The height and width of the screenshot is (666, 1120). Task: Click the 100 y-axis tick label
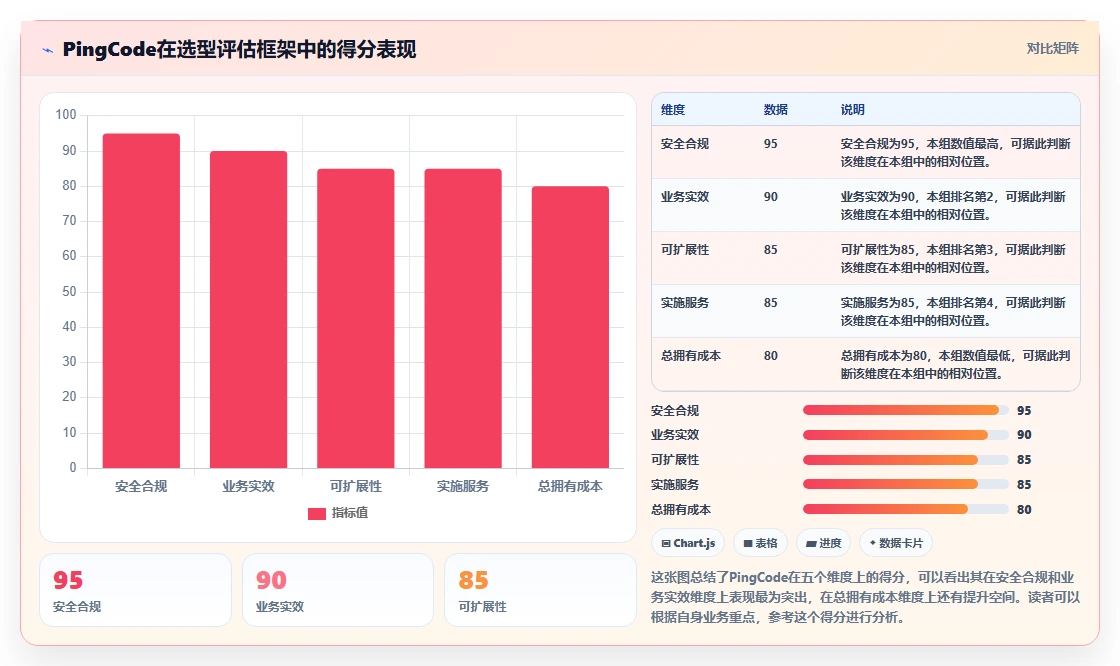(x=66, y=114)
